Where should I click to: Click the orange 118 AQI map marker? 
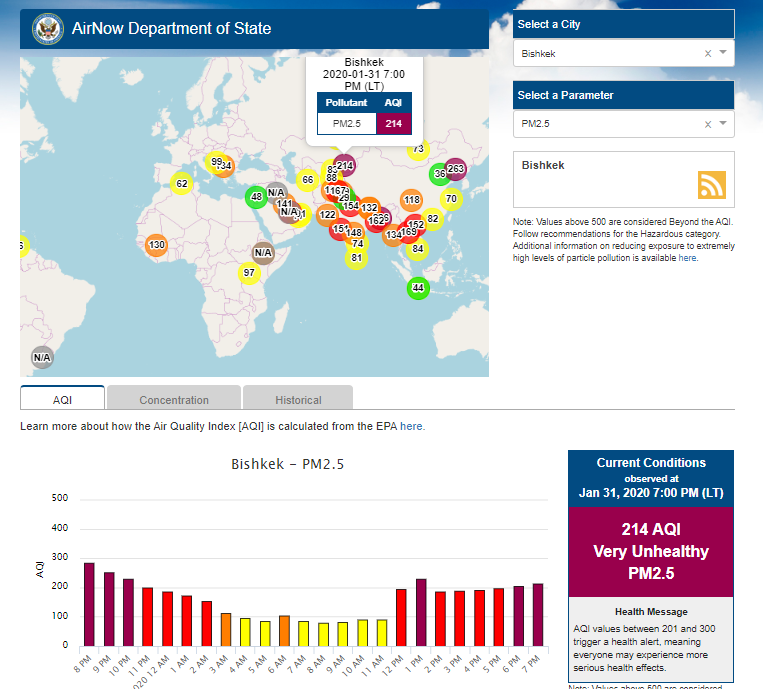click(x=411, y=200)
